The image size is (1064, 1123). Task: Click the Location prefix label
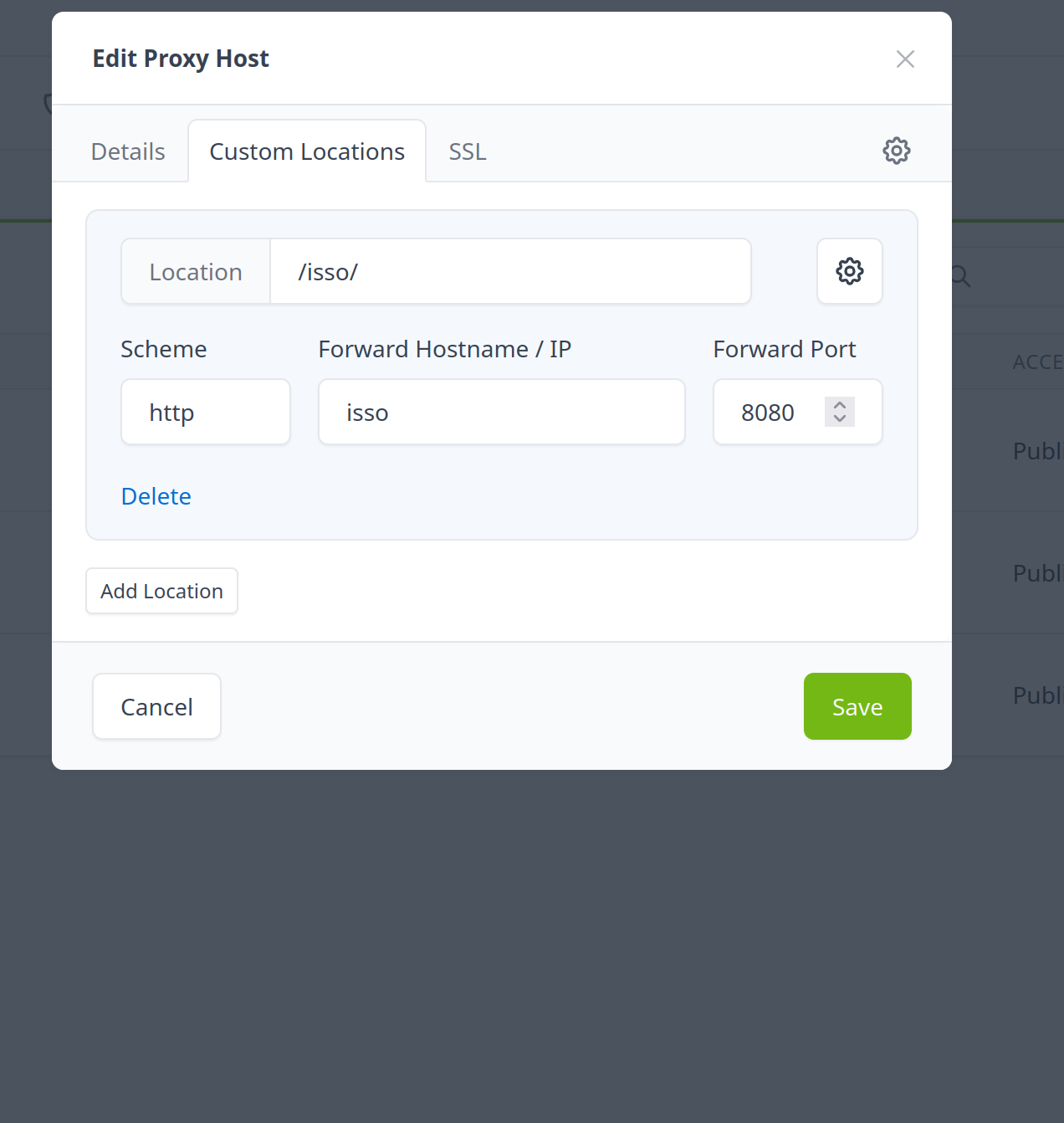(196, 272)
